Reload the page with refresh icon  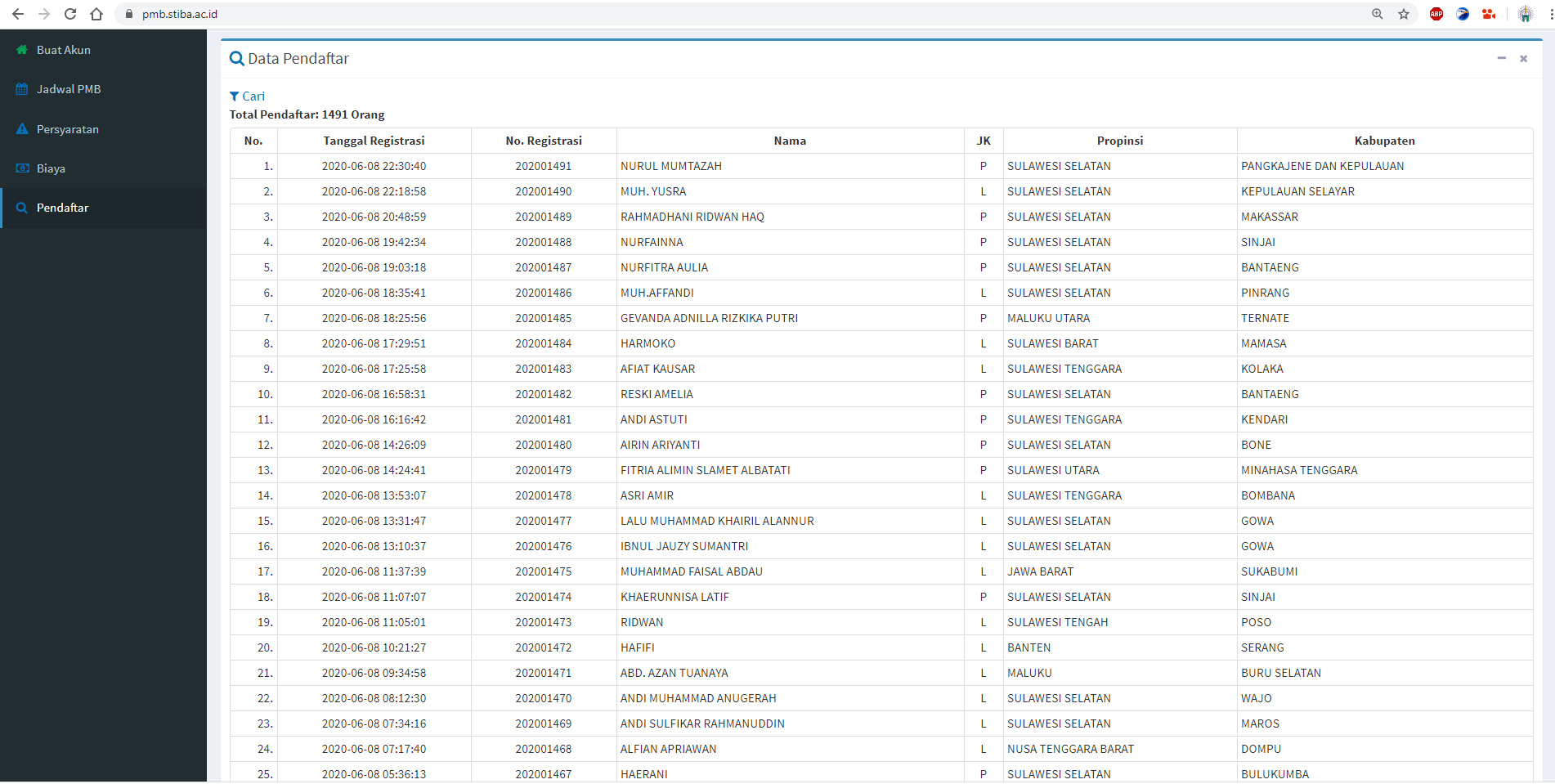[x=70, y=14]
